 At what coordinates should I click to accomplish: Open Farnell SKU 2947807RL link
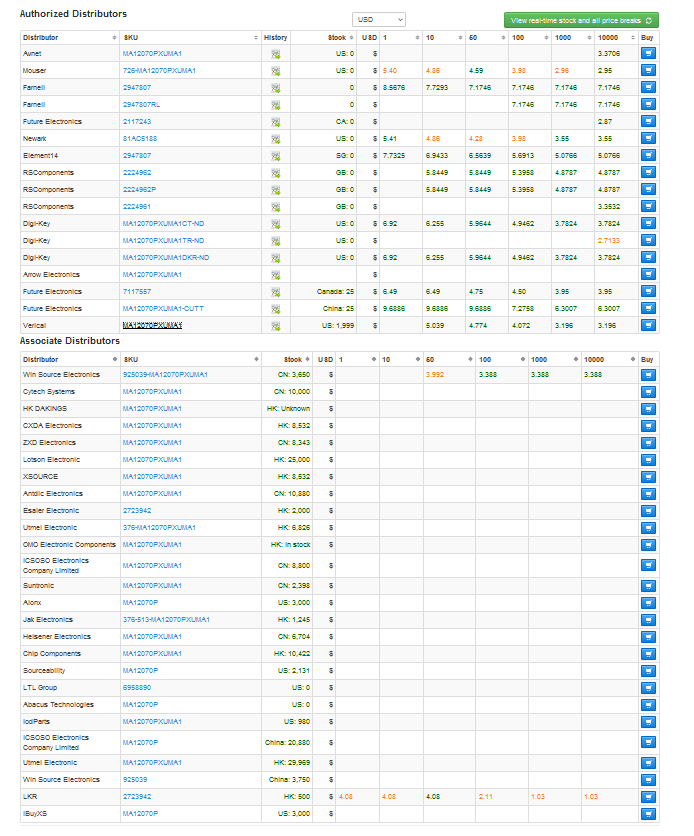141,105
